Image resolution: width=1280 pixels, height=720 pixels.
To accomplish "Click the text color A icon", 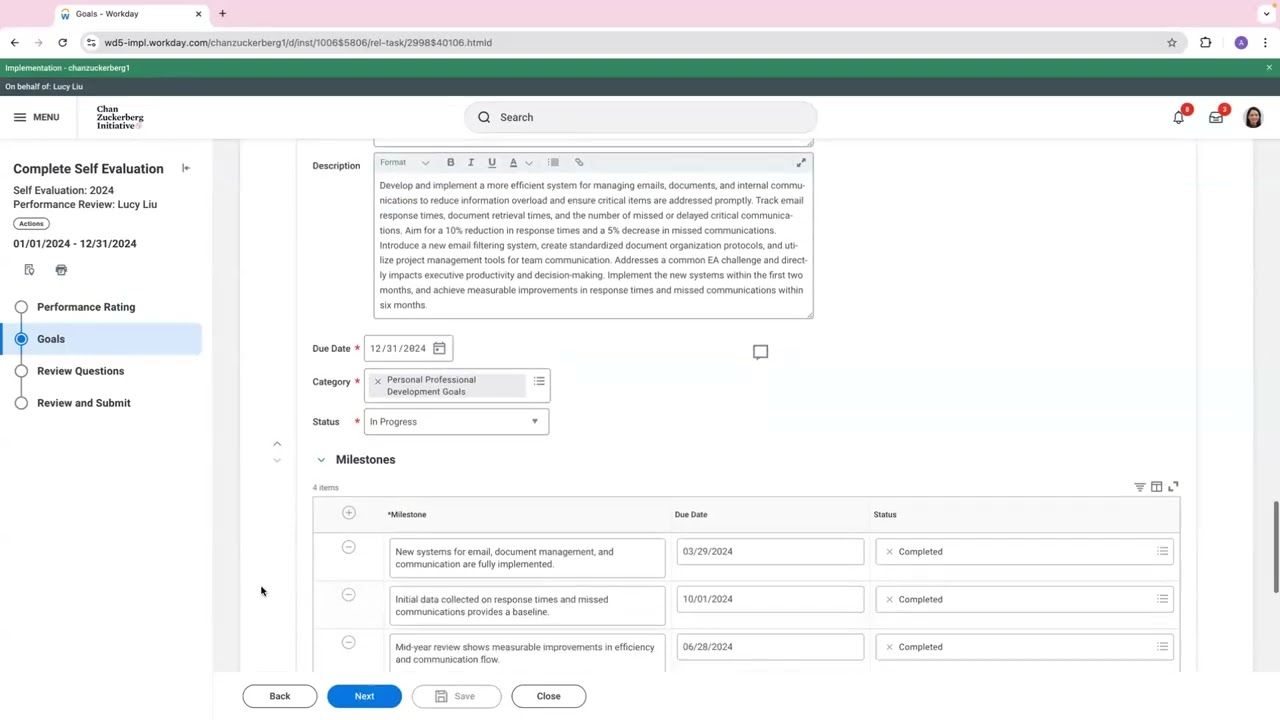I will click(x=513, y=162).
